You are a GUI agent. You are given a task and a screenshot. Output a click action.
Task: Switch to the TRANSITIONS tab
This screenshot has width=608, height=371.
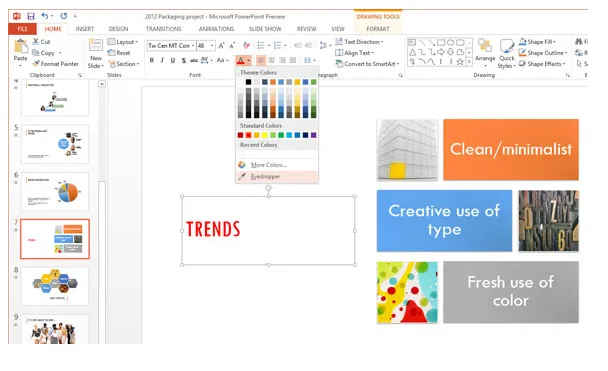click(x=163, y=29)
